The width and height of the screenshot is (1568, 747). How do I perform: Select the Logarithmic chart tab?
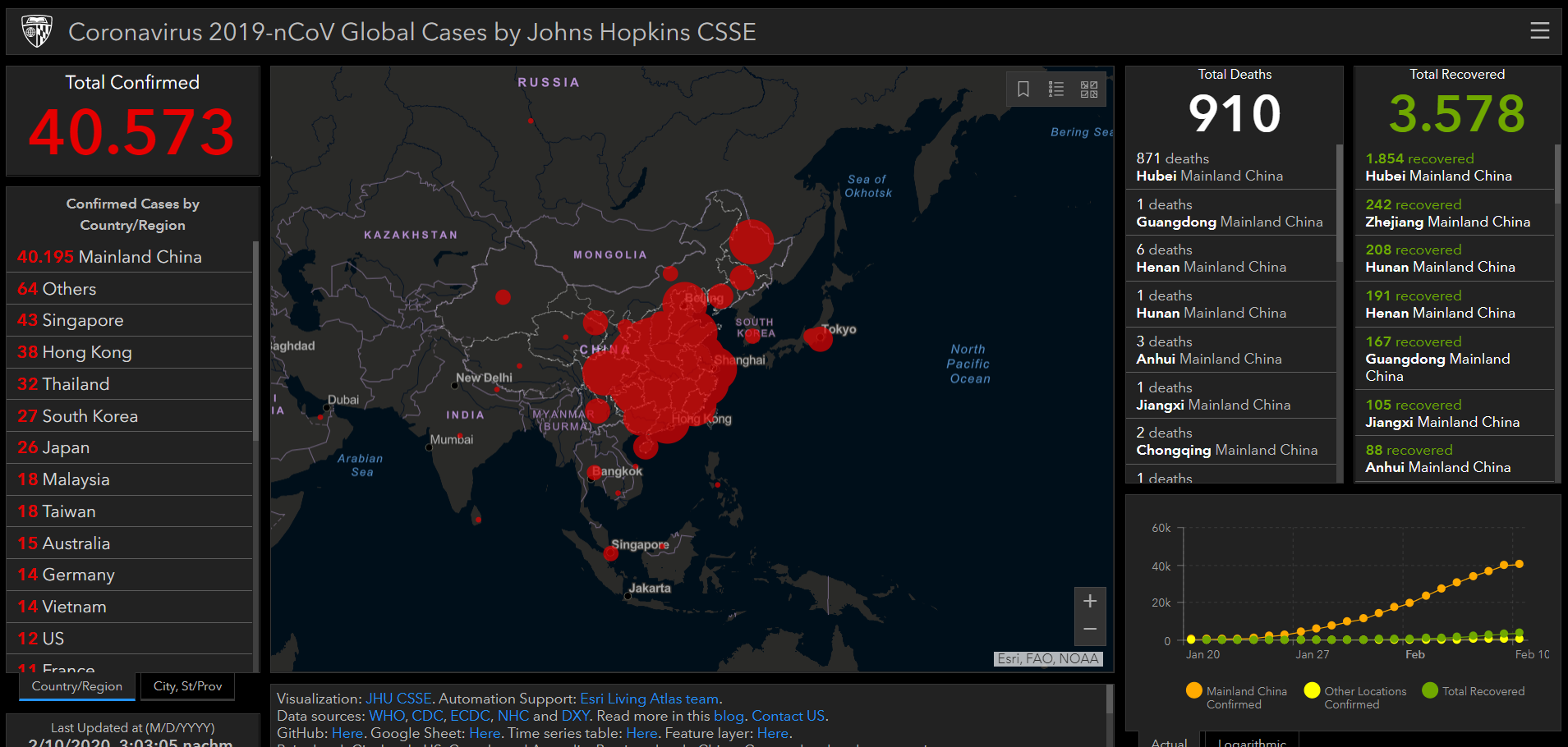(1252, 741)
